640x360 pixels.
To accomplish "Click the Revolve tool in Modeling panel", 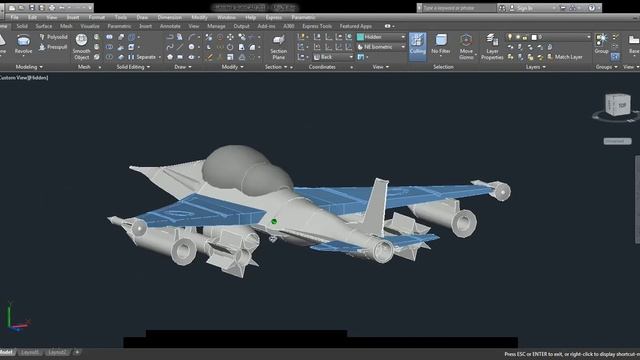I will point(23,44).
